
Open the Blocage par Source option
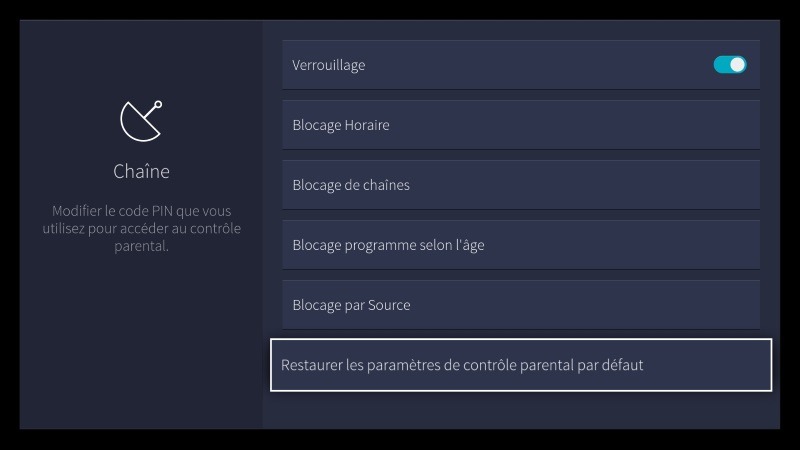351,305
